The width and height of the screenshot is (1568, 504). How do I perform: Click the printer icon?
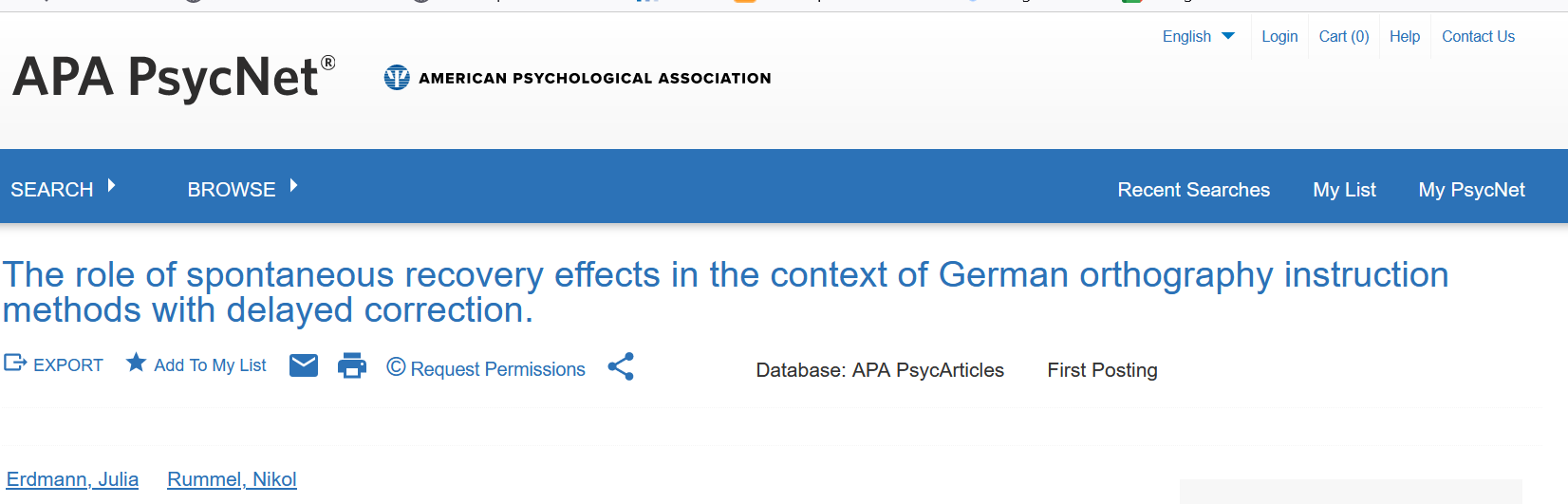click(x=352, y=365)
